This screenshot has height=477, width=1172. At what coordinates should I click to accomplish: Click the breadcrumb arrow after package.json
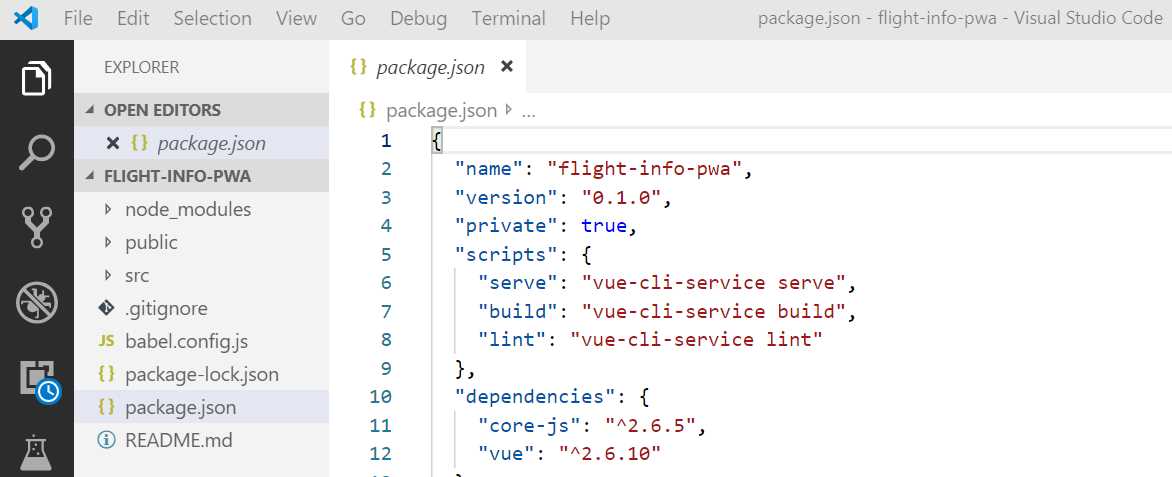[509, 111]
